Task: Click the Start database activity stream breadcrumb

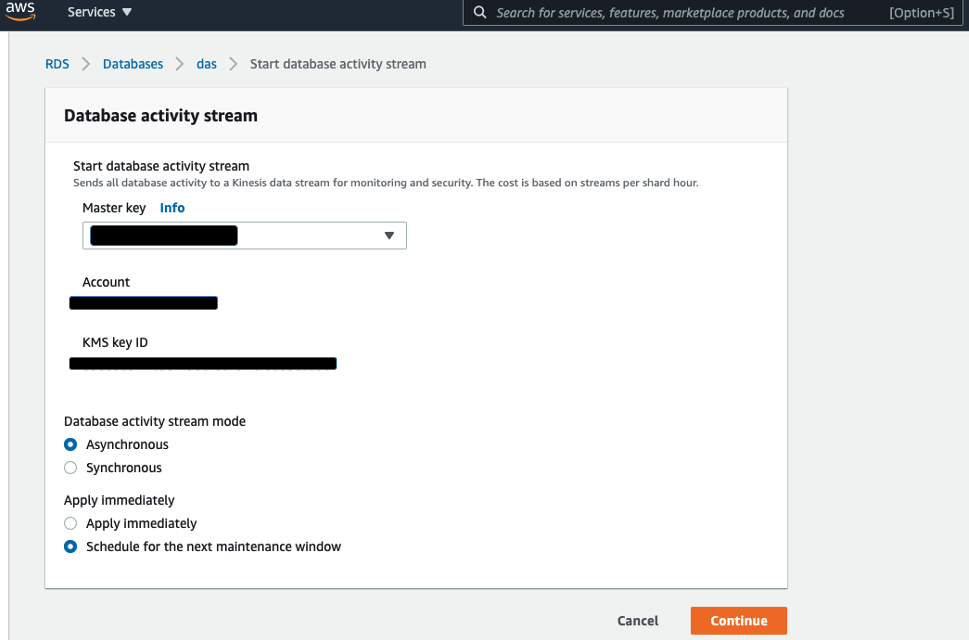Action: pos(338,64)
